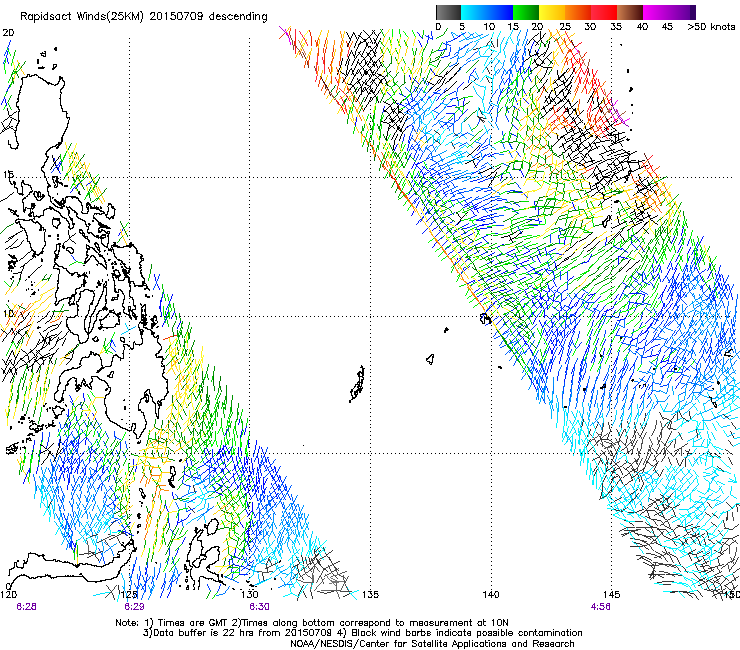Click the "140" longitude label
This screenshot has width=740, height=650.
pyautogui.click(x=491, y=594)
